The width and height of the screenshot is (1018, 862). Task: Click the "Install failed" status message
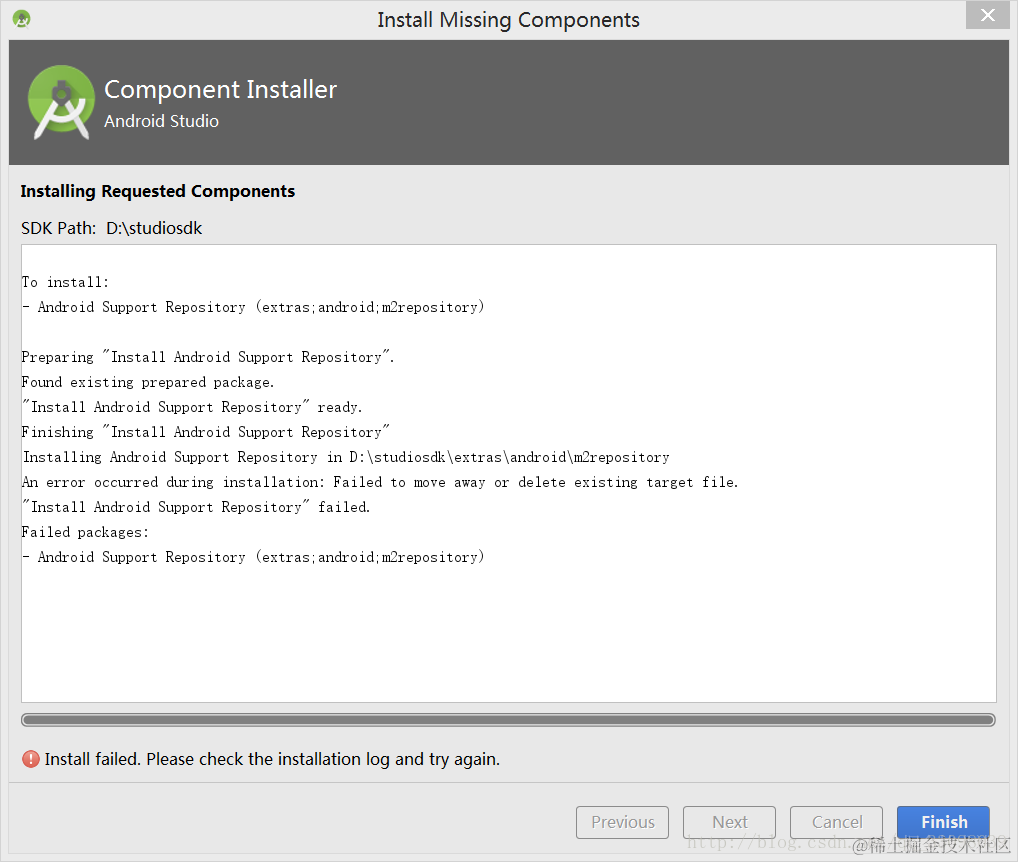[x=272, y=759]
